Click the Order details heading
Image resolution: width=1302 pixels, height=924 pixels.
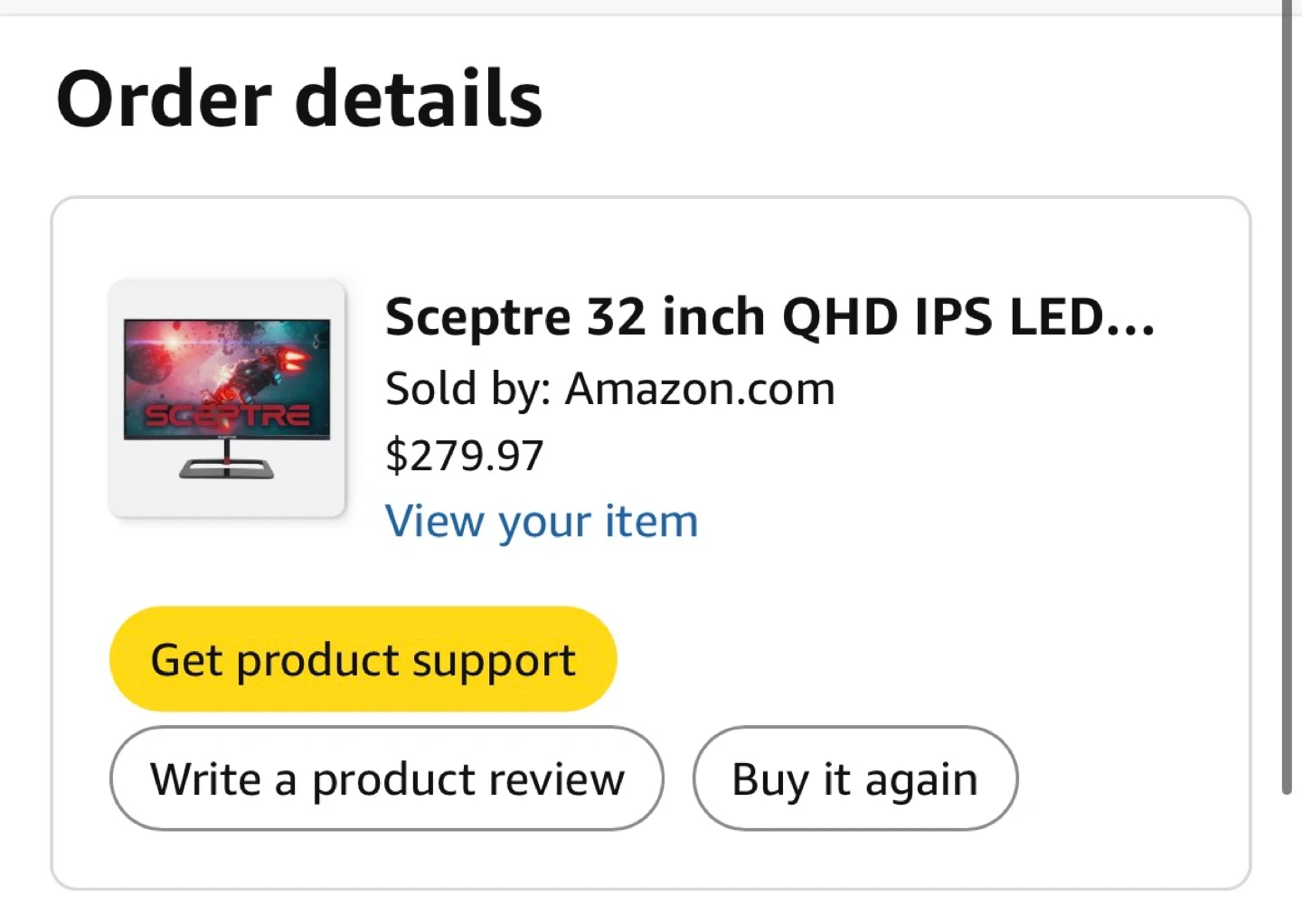[299, 99]
